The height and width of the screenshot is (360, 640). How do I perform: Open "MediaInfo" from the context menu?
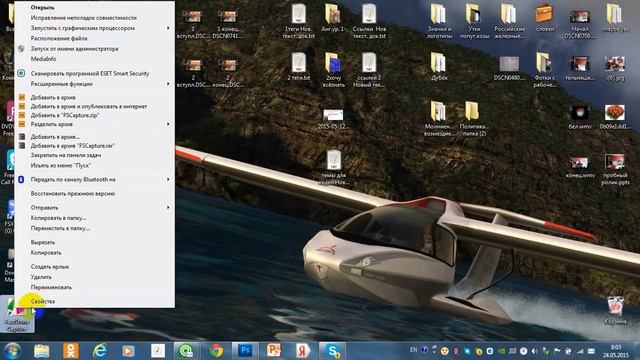(x=95, y=59)
